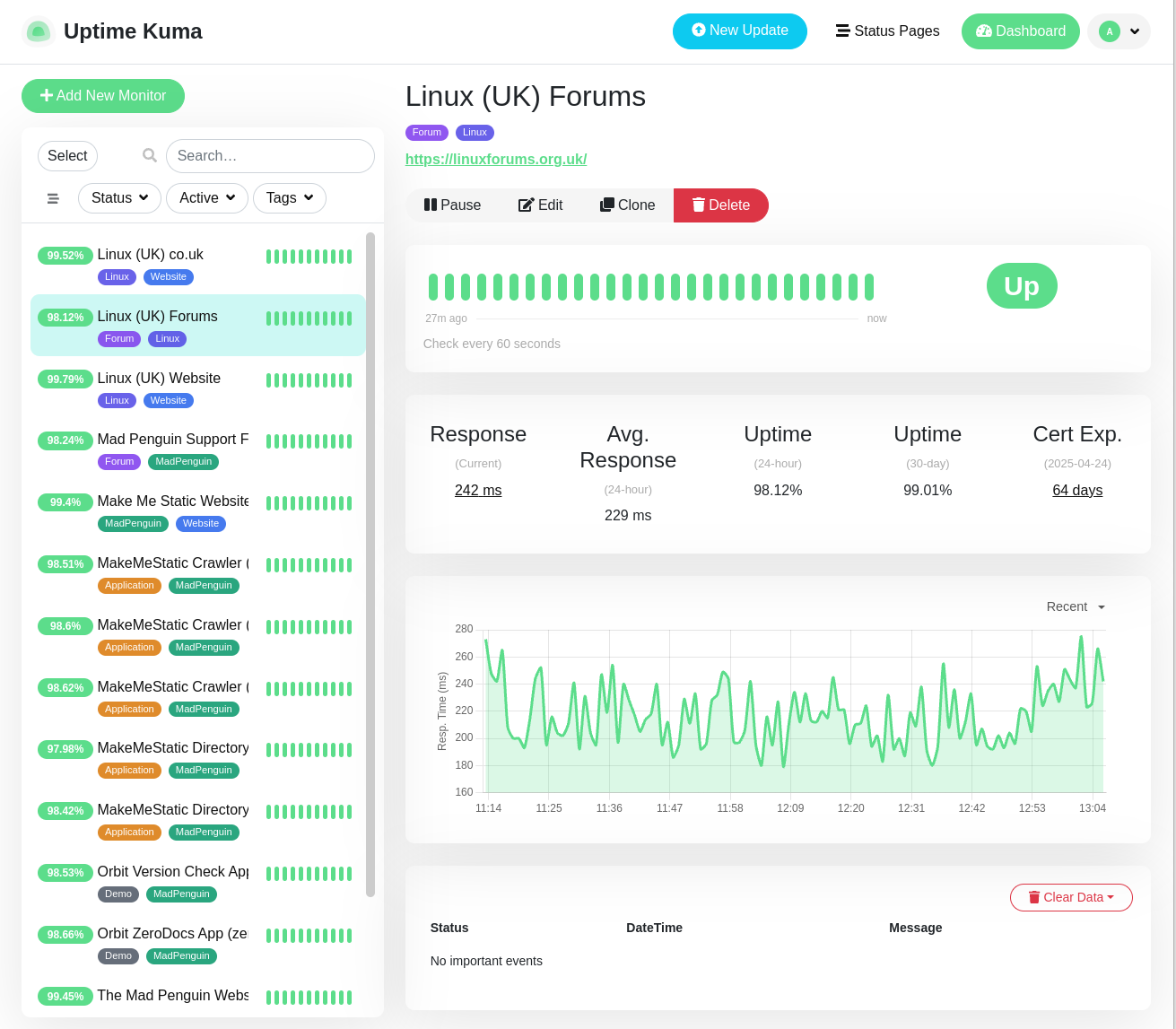This screenshot has height=1029, width=1176.
Task: Click the New Update button
Action: (x=739, y=31)
